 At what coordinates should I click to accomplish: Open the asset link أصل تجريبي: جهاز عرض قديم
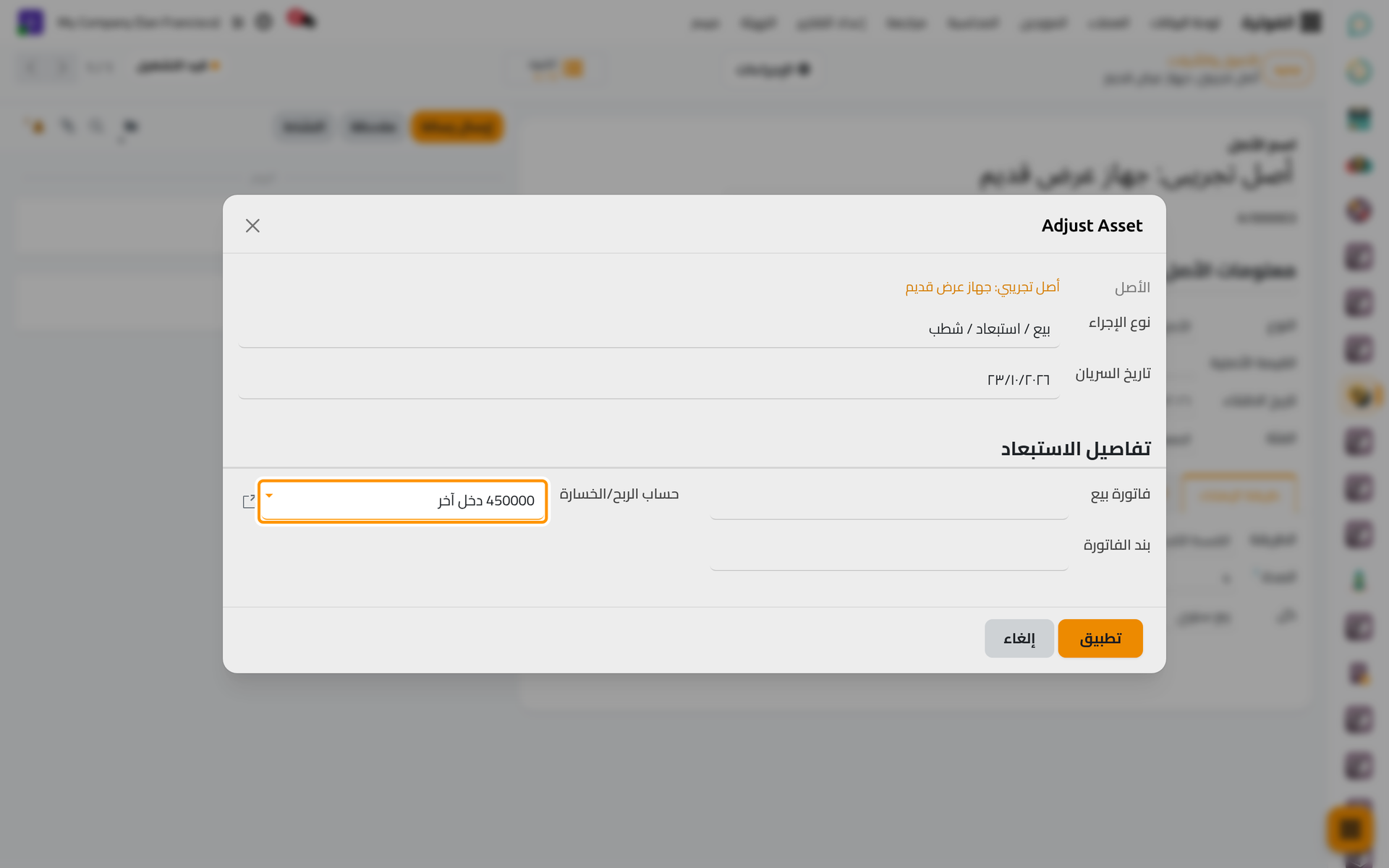tap(982, 287)
